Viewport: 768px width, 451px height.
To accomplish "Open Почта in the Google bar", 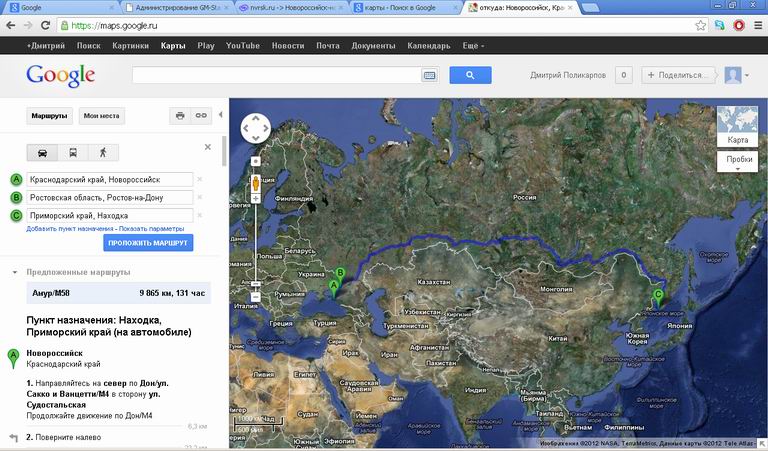I will click(x=328, y=46).
